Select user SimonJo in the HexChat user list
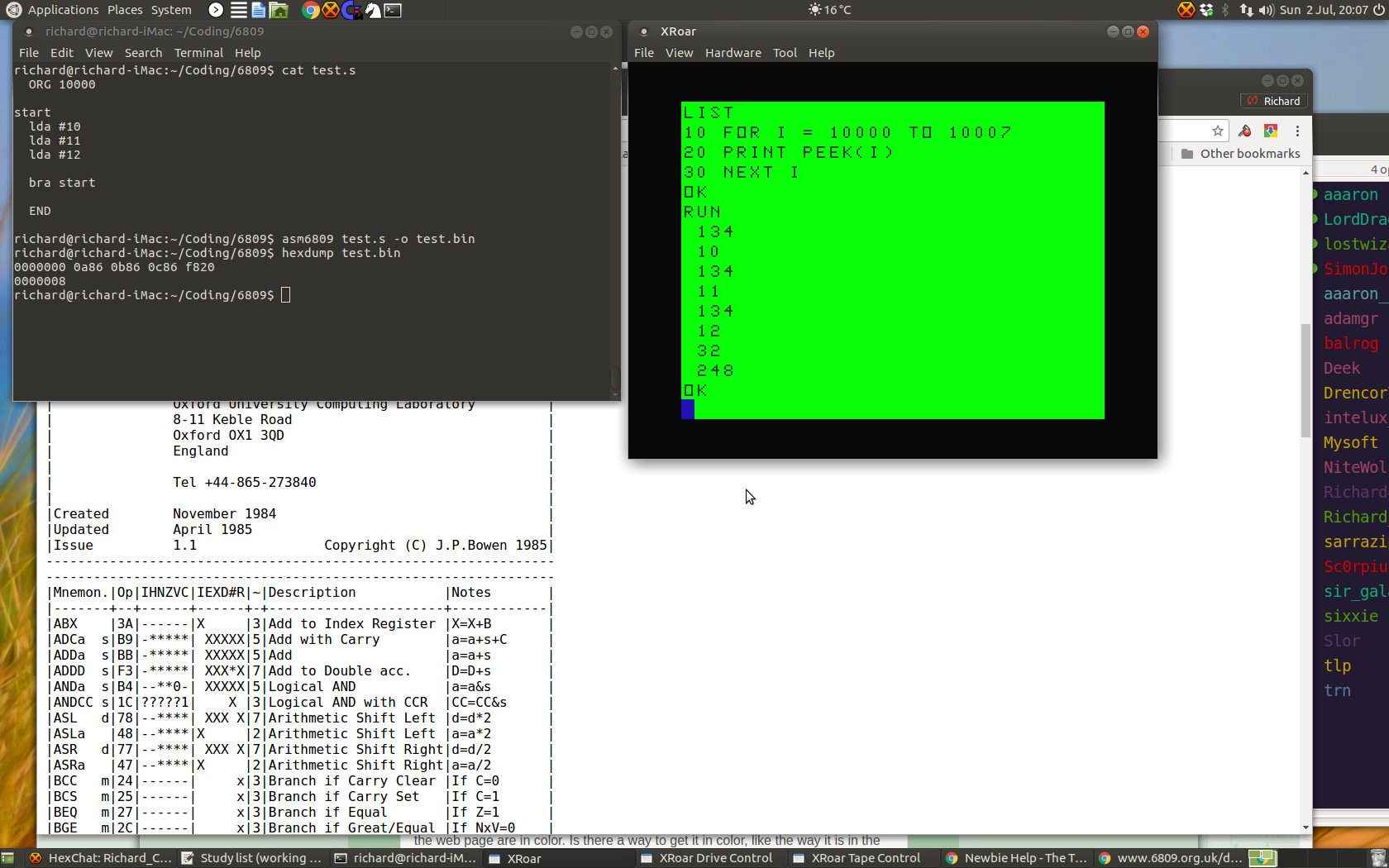This screenshot has height=868, width=1389. (x=1355, y=269)
